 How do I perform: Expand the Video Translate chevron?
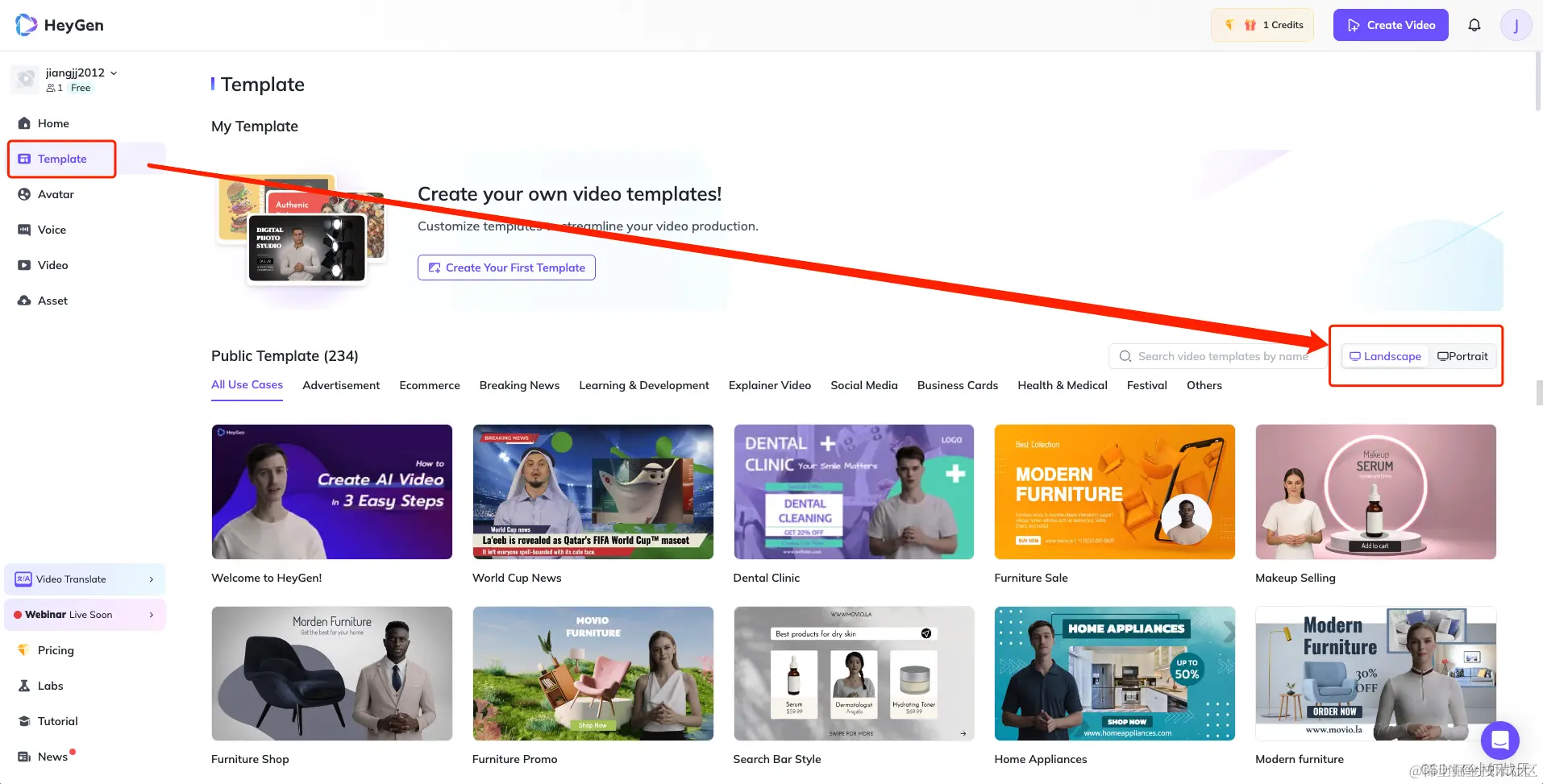152,579
